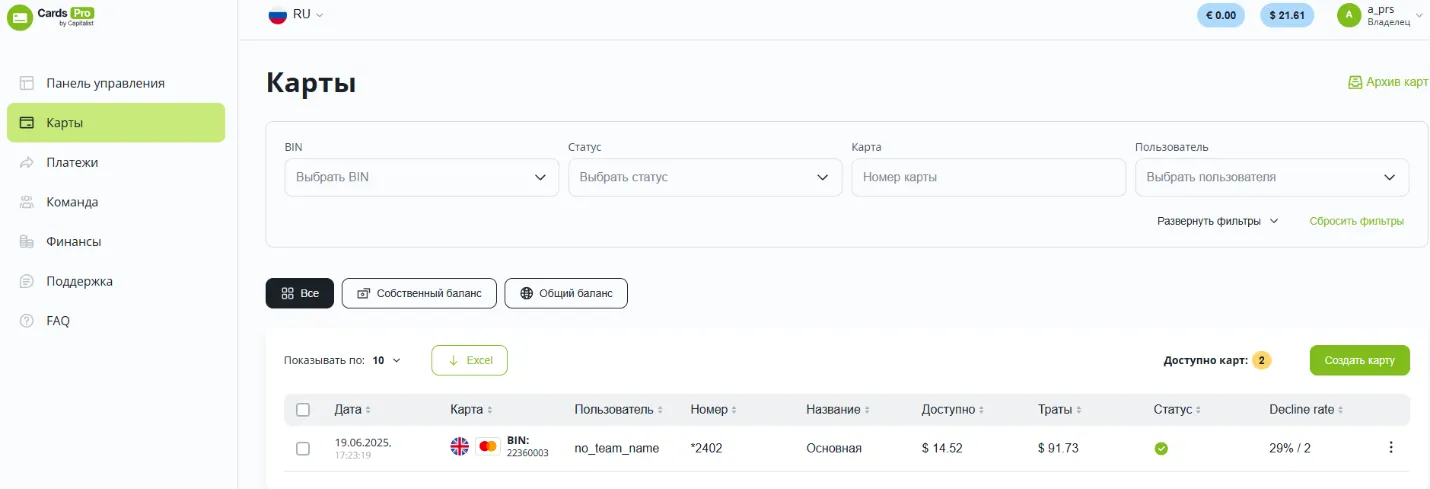Click the Поддержка chat icon
The image size is (1430, 489).
coord(27,281)
